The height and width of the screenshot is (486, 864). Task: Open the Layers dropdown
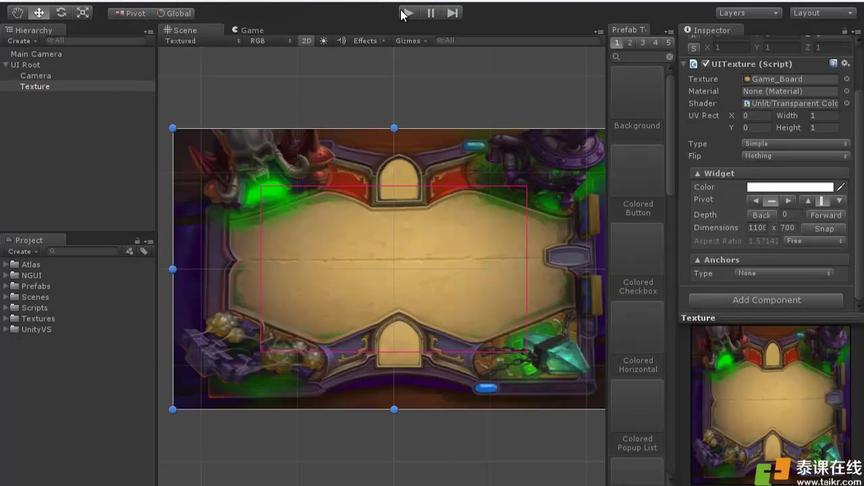[x=748, y=13]
